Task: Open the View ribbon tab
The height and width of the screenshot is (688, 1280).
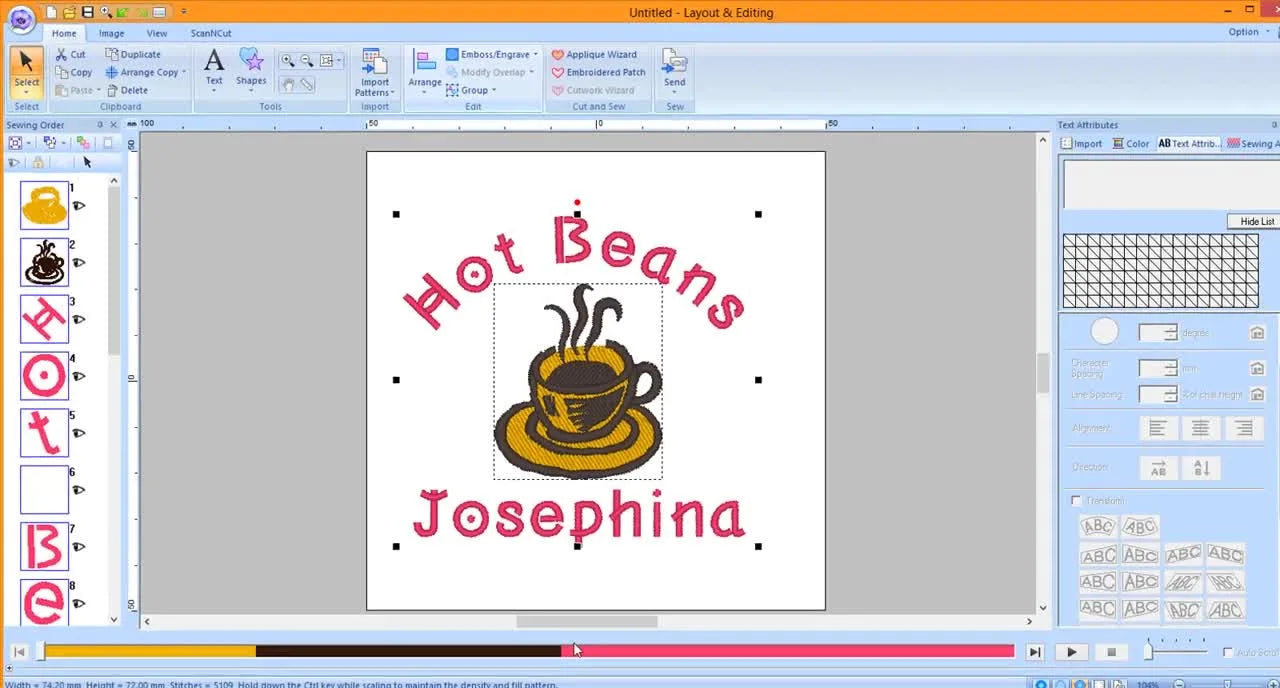Action: tap(157, 33)
